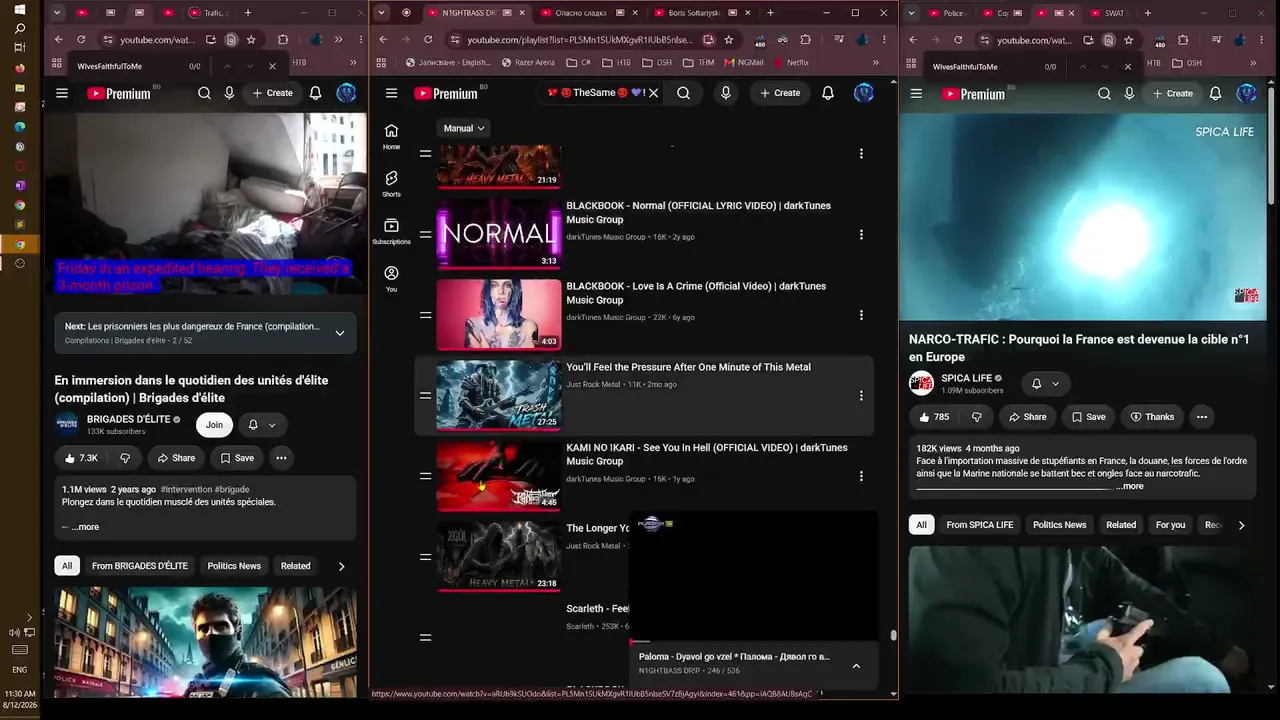Screen dimensions: 1280x720
Task: Select Politics News chip in left window
Action: pos(234,566)
